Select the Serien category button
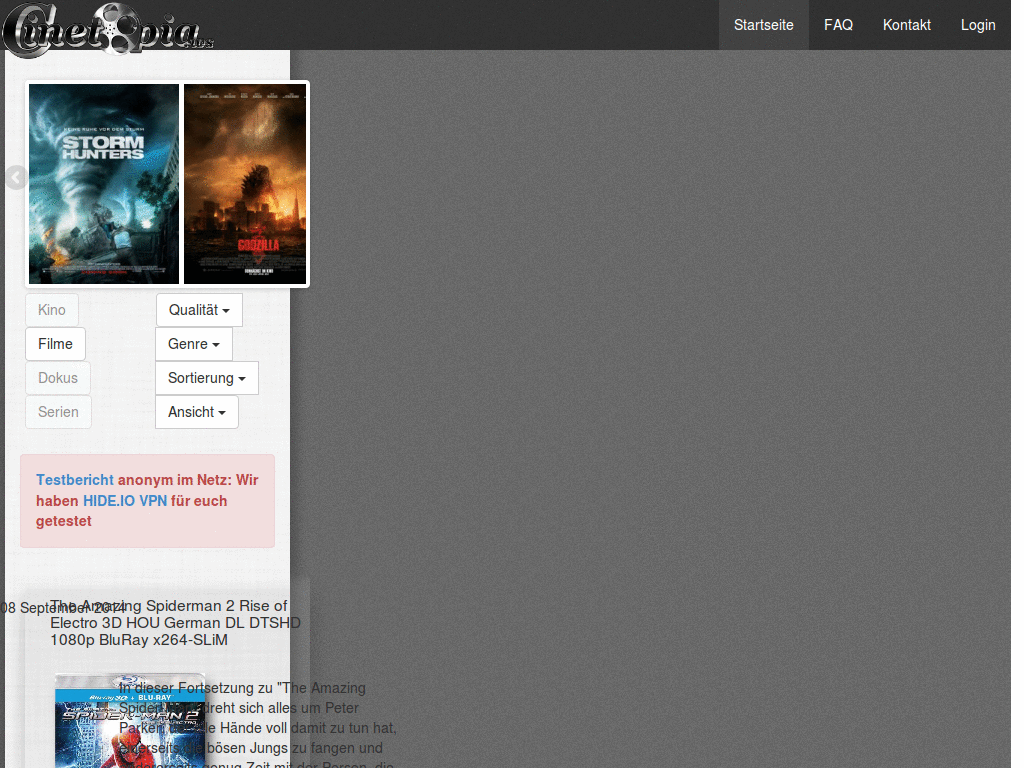The height and width of the screenshot is (768, 1024). (x=58, y=412)
